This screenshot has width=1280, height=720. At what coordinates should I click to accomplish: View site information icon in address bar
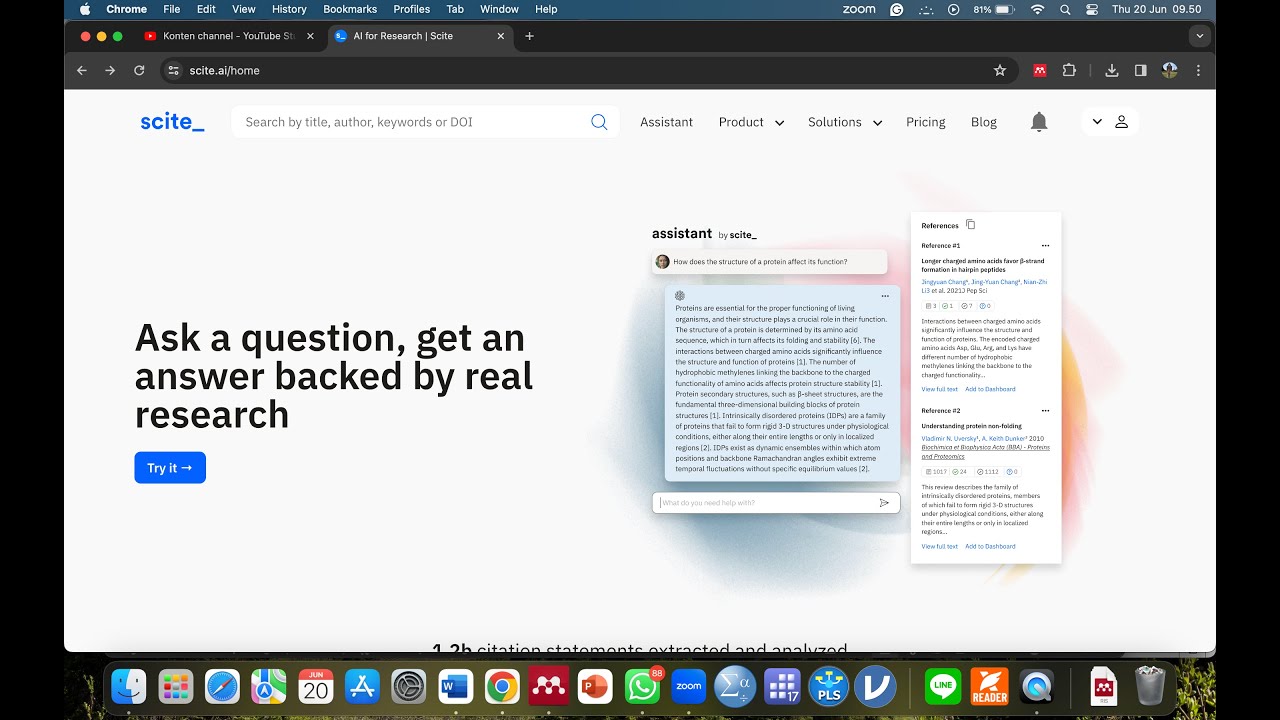pos(173,70)
